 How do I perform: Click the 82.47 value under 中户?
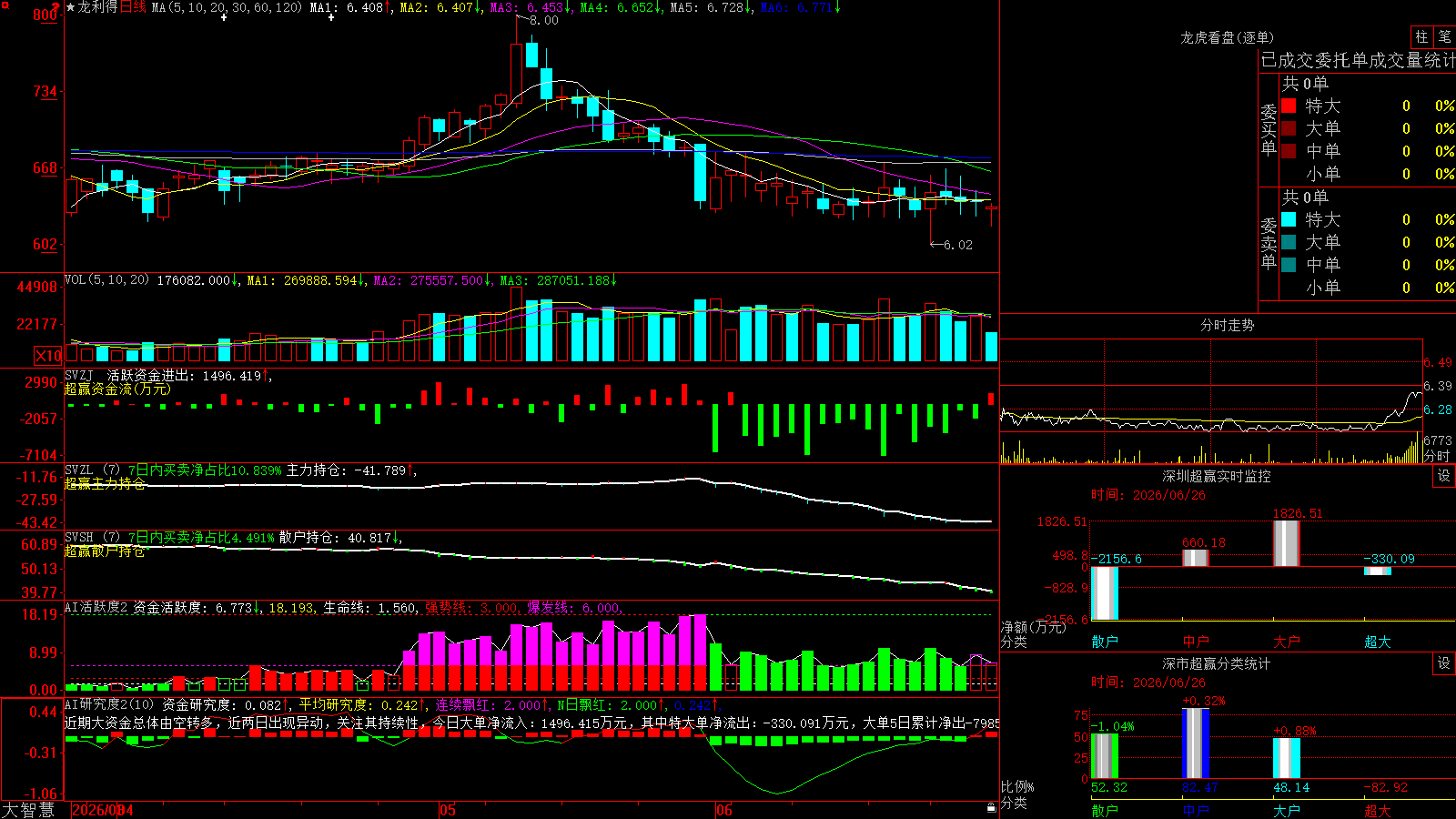1200,787
